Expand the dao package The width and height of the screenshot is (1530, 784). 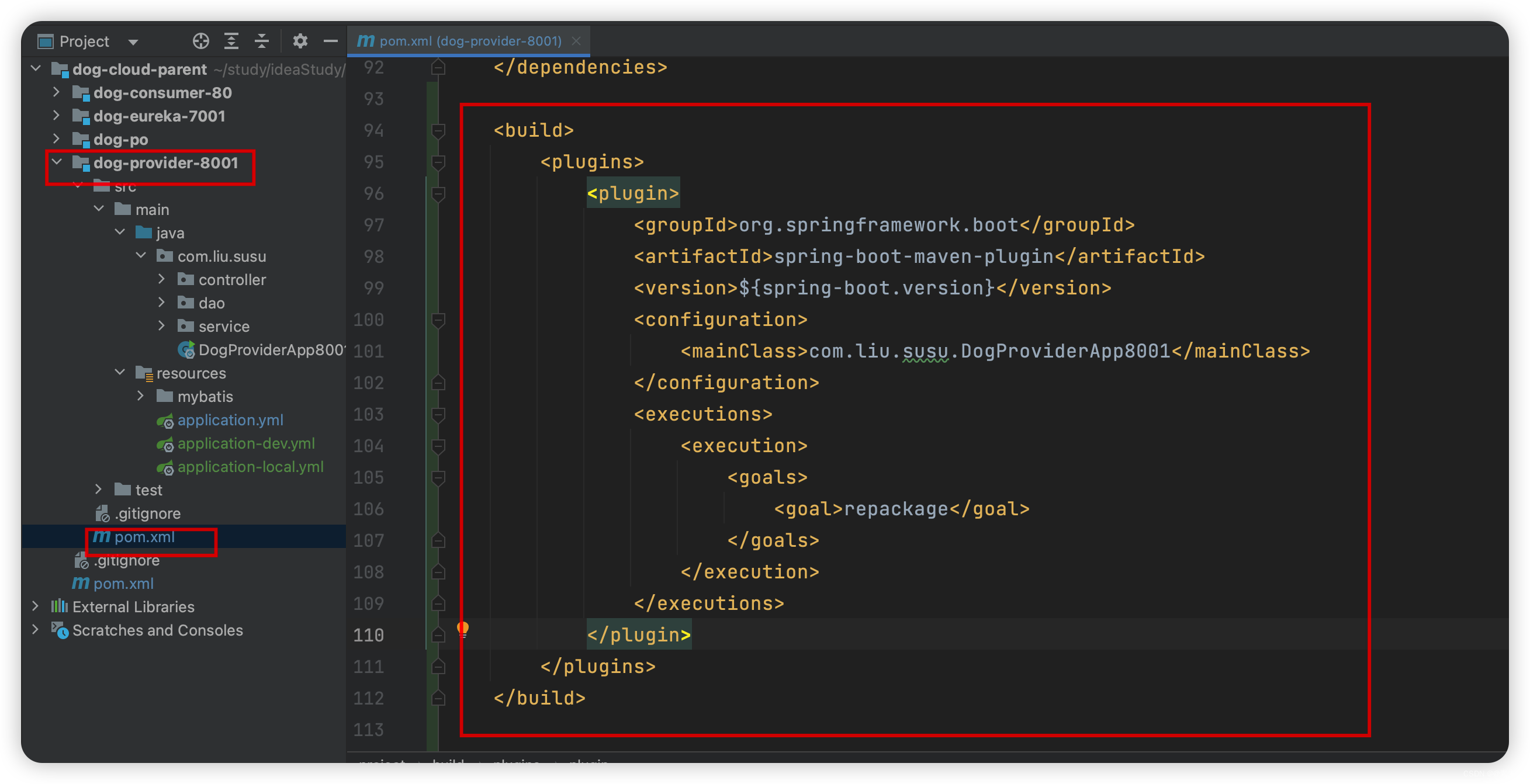161,302
